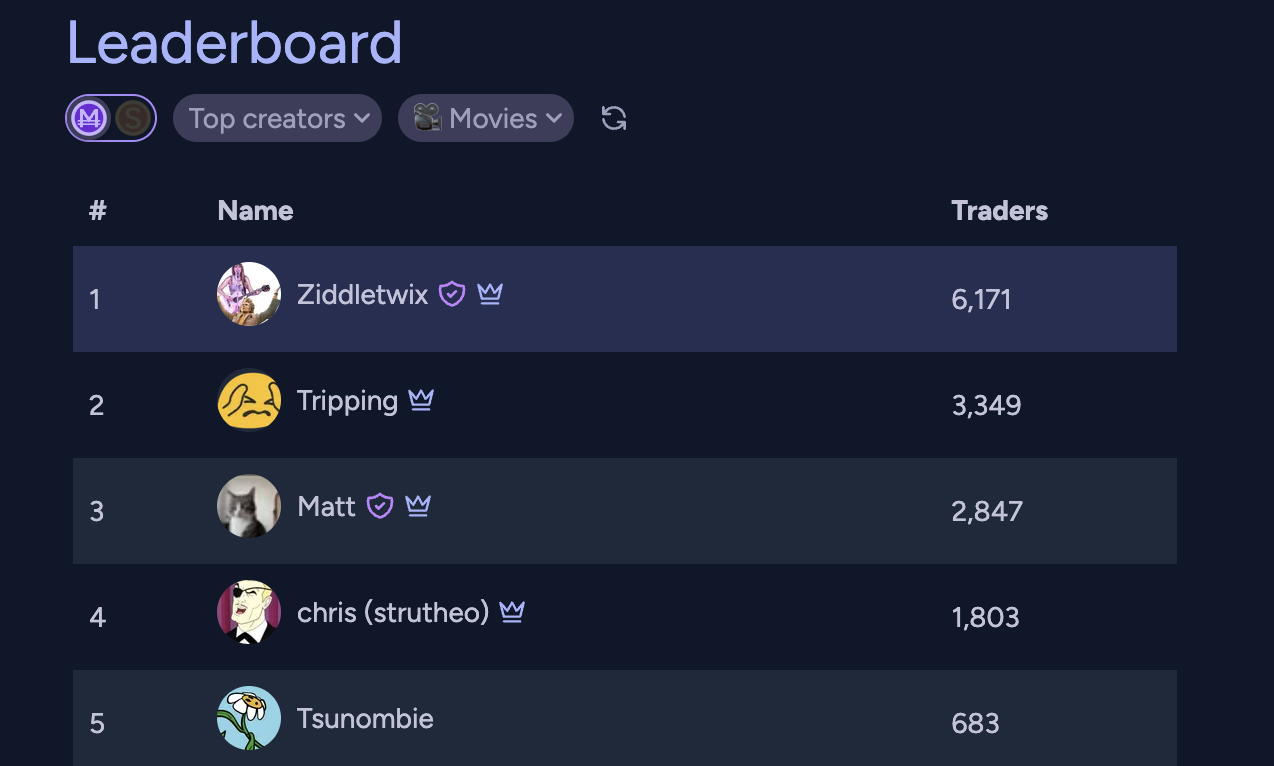1274x766 pixels.
Task: Click the Tsunombie flower avatar
Action: coord(249,718)
